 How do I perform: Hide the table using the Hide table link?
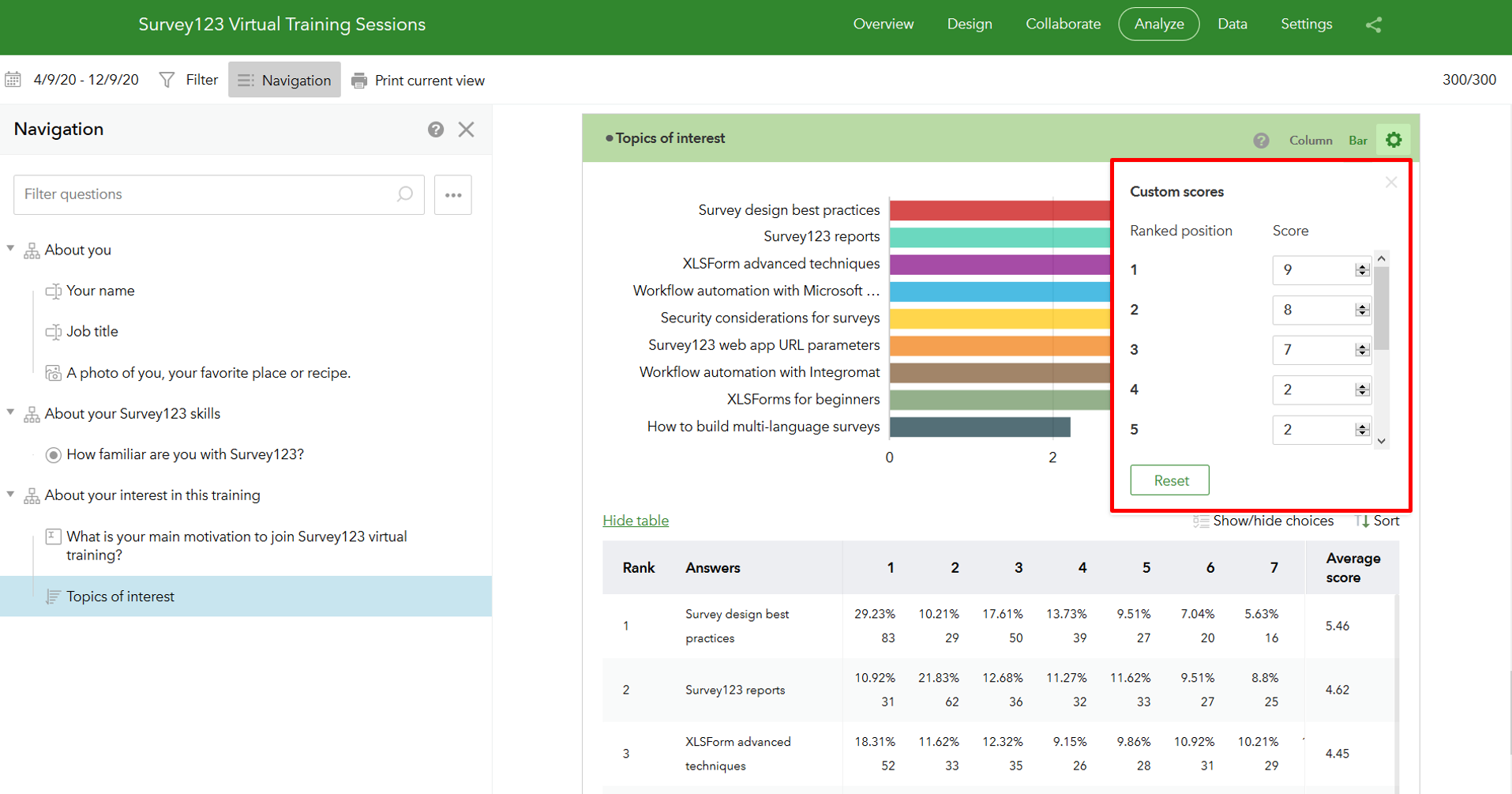coord(635,521)
